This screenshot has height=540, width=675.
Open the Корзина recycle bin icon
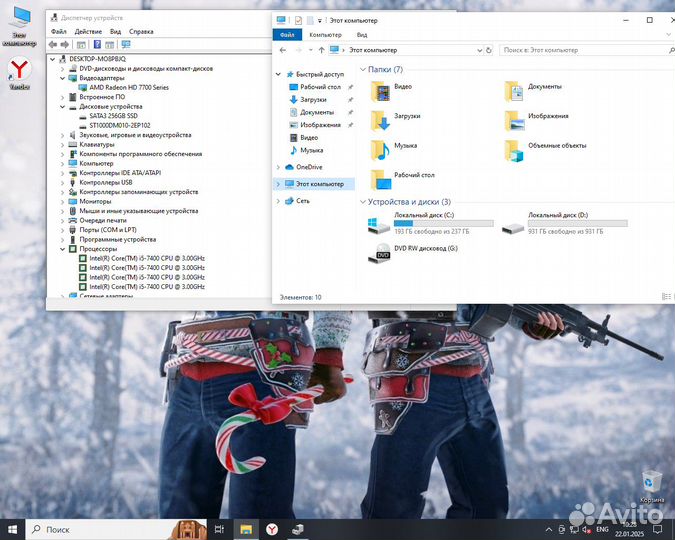(x=651, y=483)
